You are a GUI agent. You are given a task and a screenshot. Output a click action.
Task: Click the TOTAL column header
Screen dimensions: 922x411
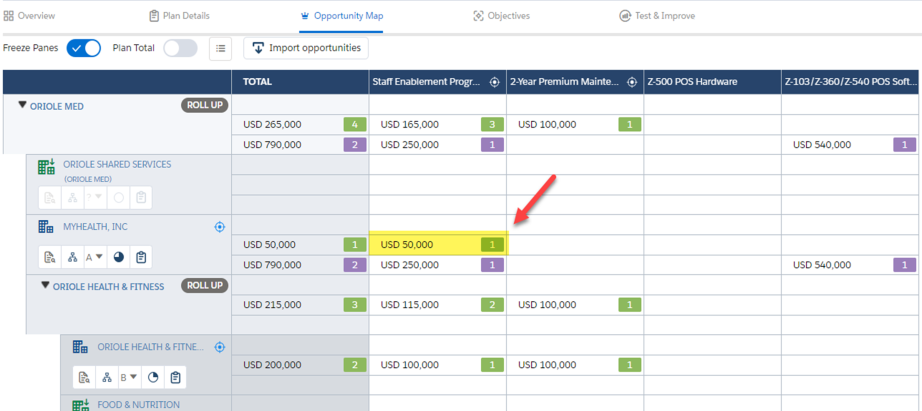pos(300,82)
